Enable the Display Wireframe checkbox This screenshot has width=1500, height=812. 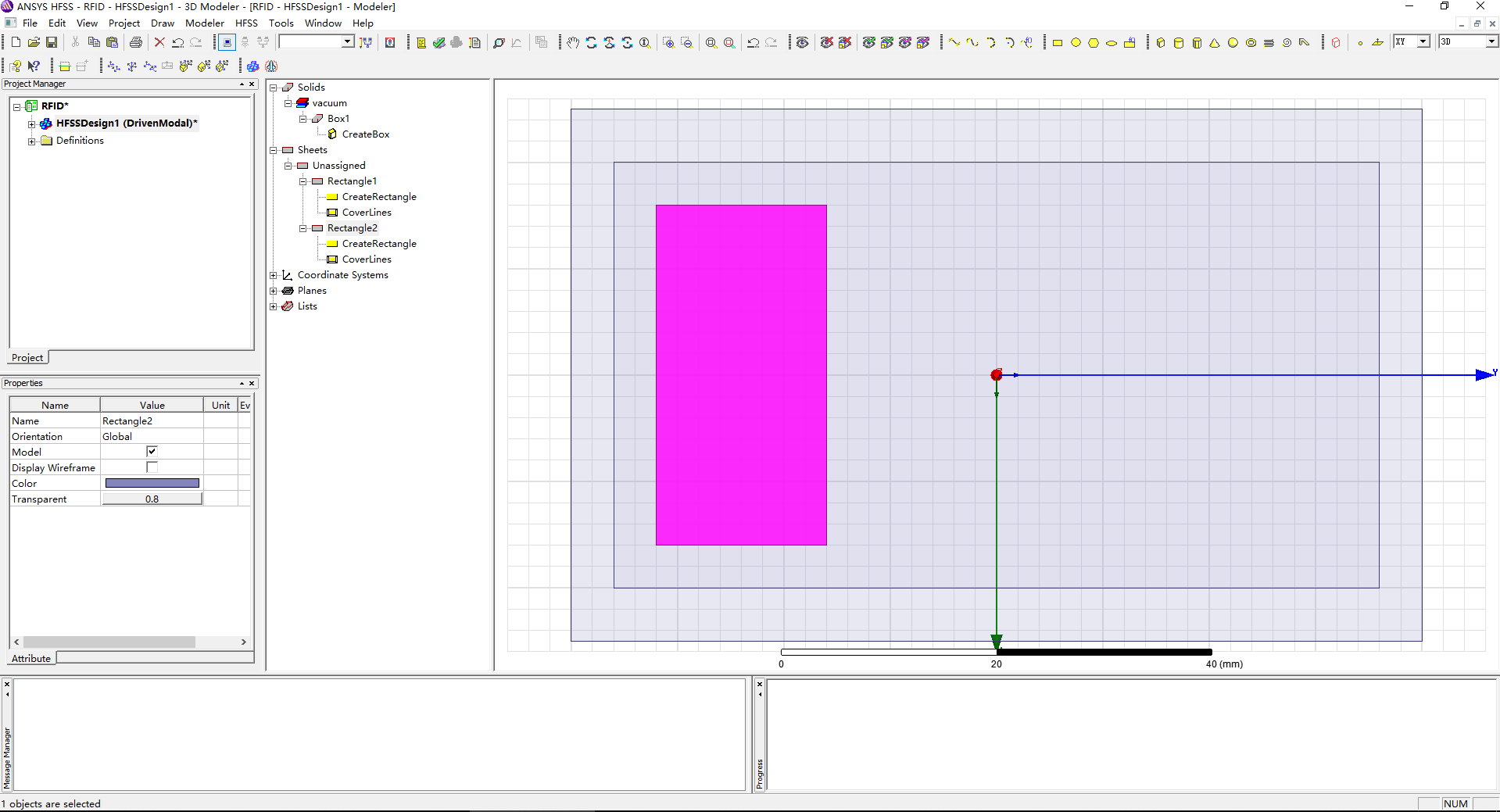tap(152, 467)
